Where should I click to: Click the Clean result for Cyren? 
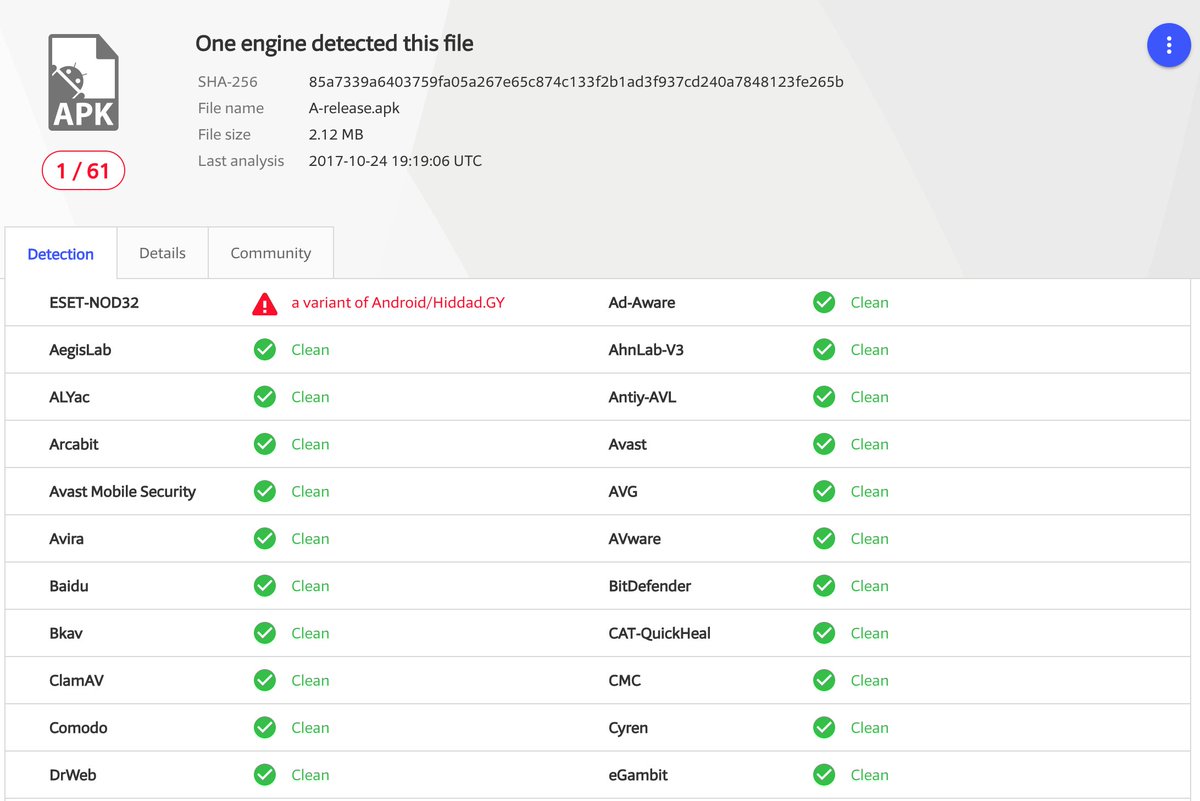point(870,728)
